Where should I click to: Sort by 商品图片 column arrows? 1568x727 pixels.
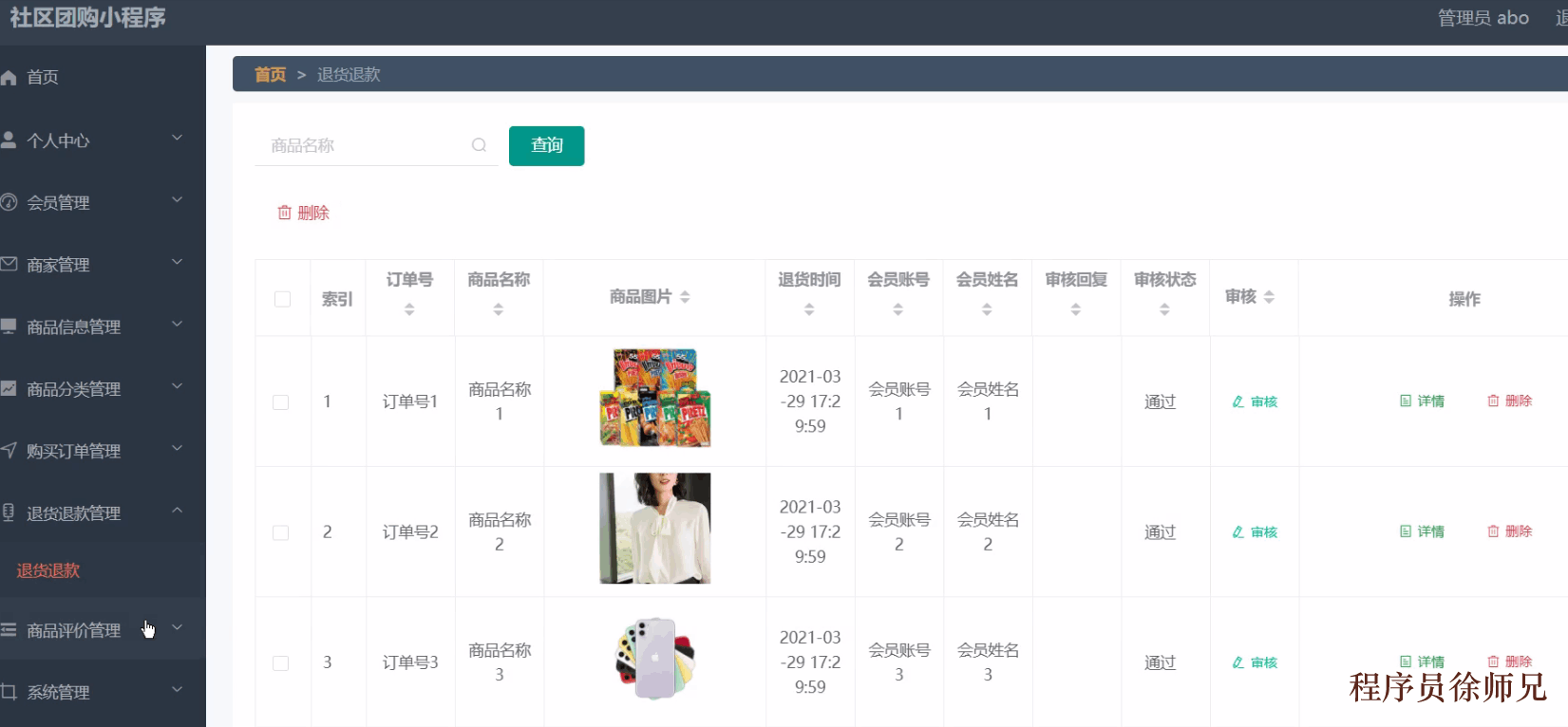[685, 297]
